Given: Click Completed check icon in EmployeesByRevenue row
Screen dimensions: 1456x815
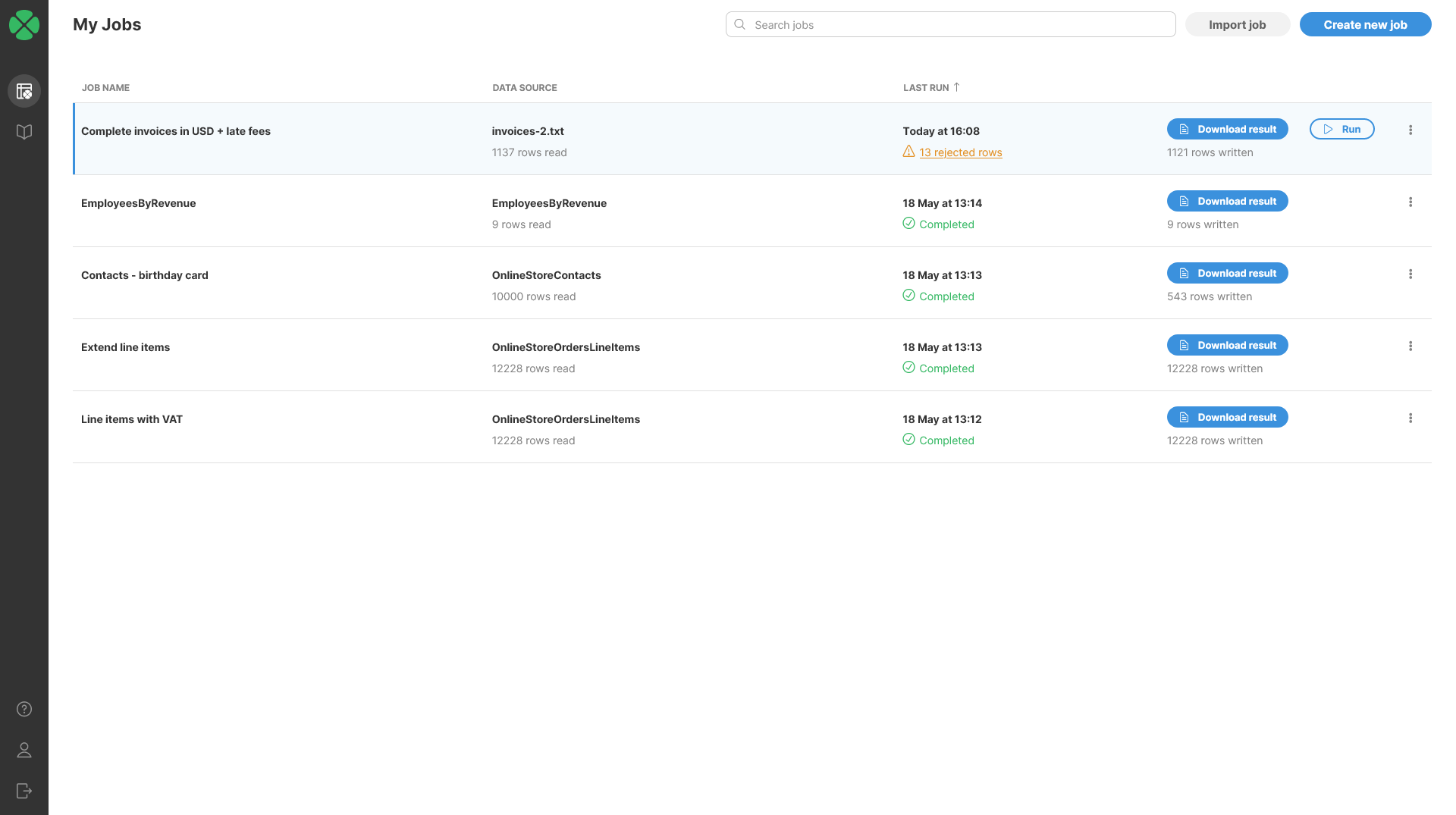Looking at the screenshot, I should point(908,224).
